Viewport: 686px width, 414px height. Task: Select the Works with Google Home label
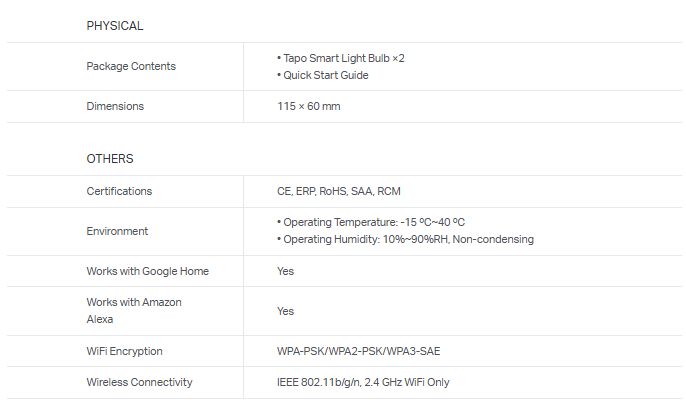click(x=148, y=271)
